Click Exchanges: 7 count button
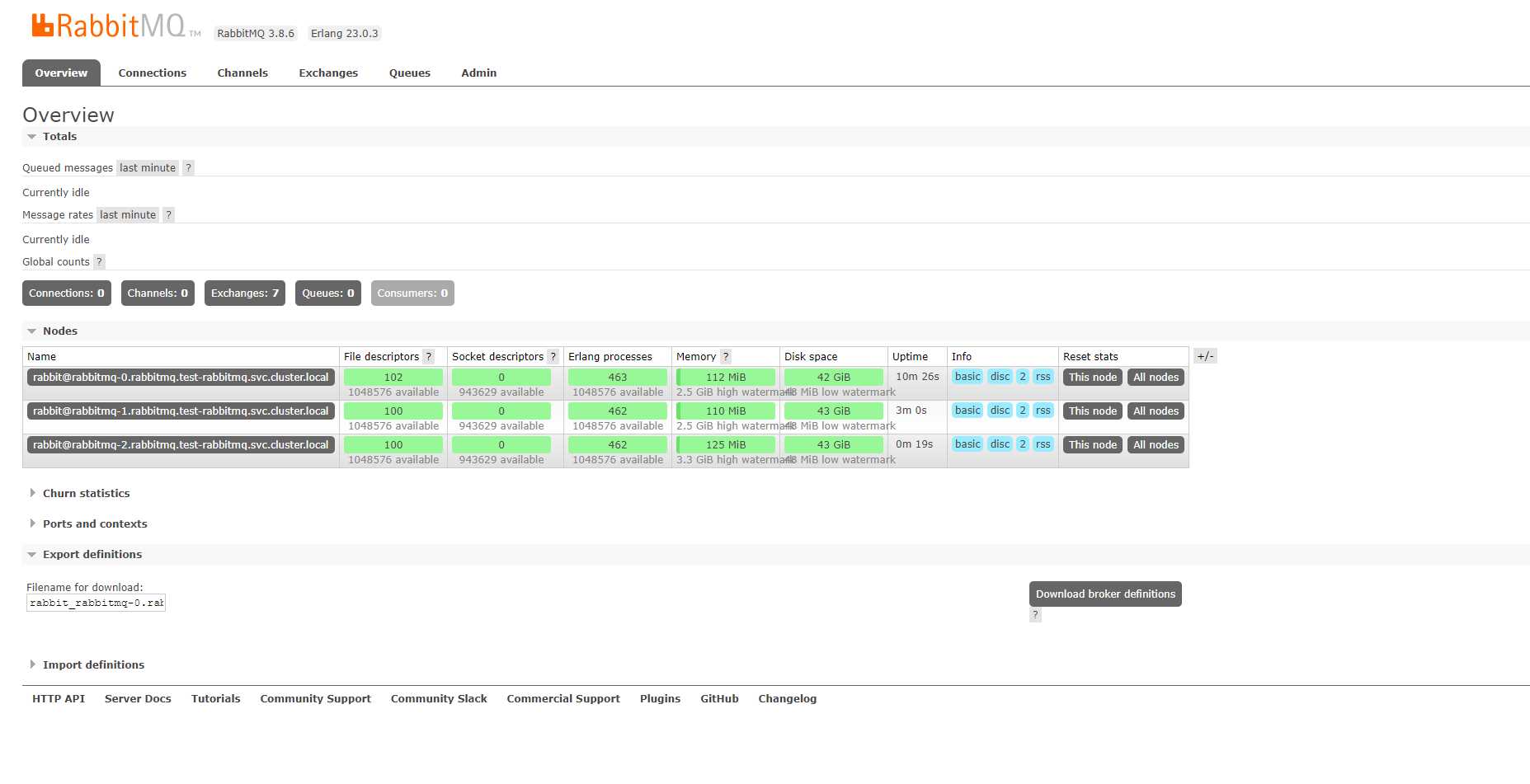1530x784 pixels. [245, 293]
